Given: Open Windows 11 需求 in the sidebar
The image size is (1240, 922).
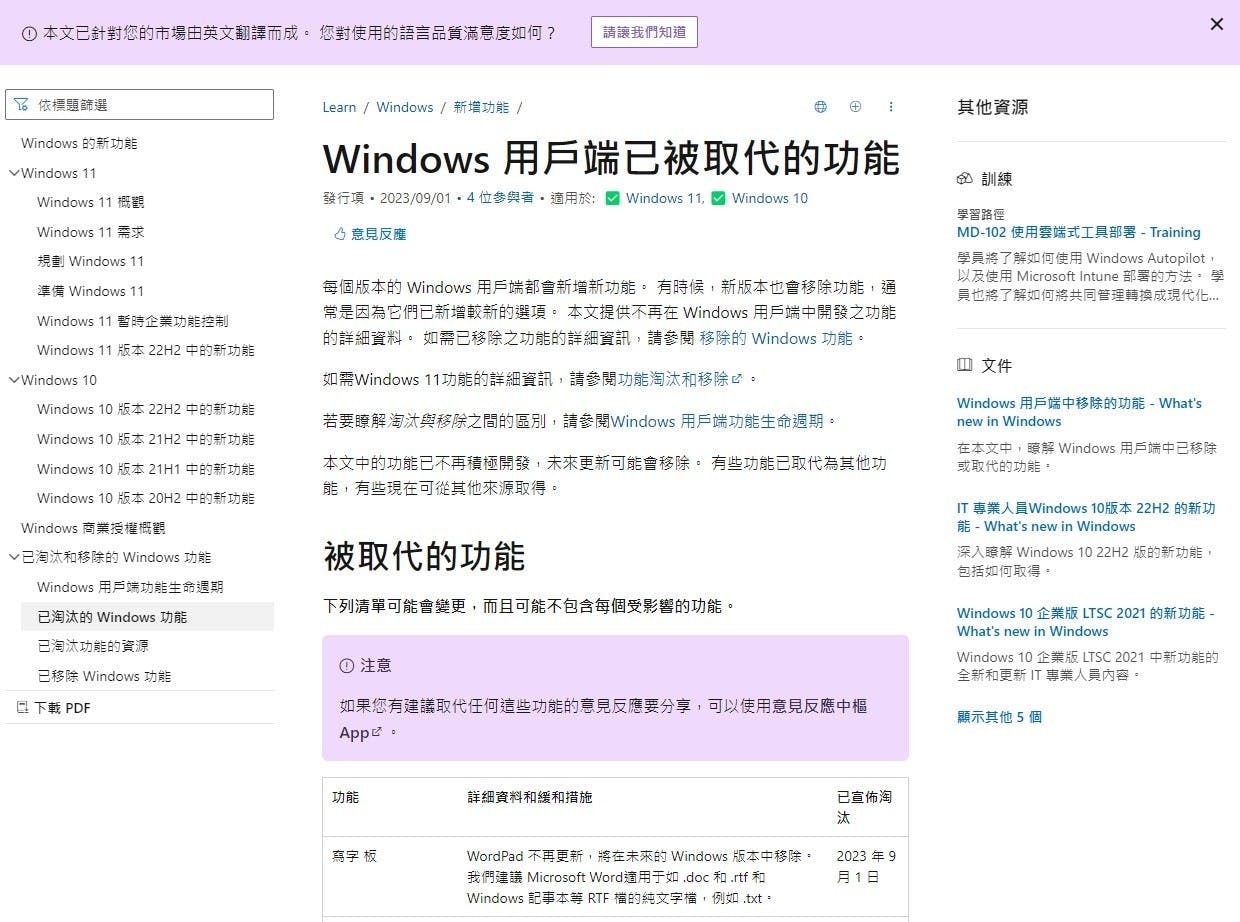Looking at the screenshot, I should (91, 232).
